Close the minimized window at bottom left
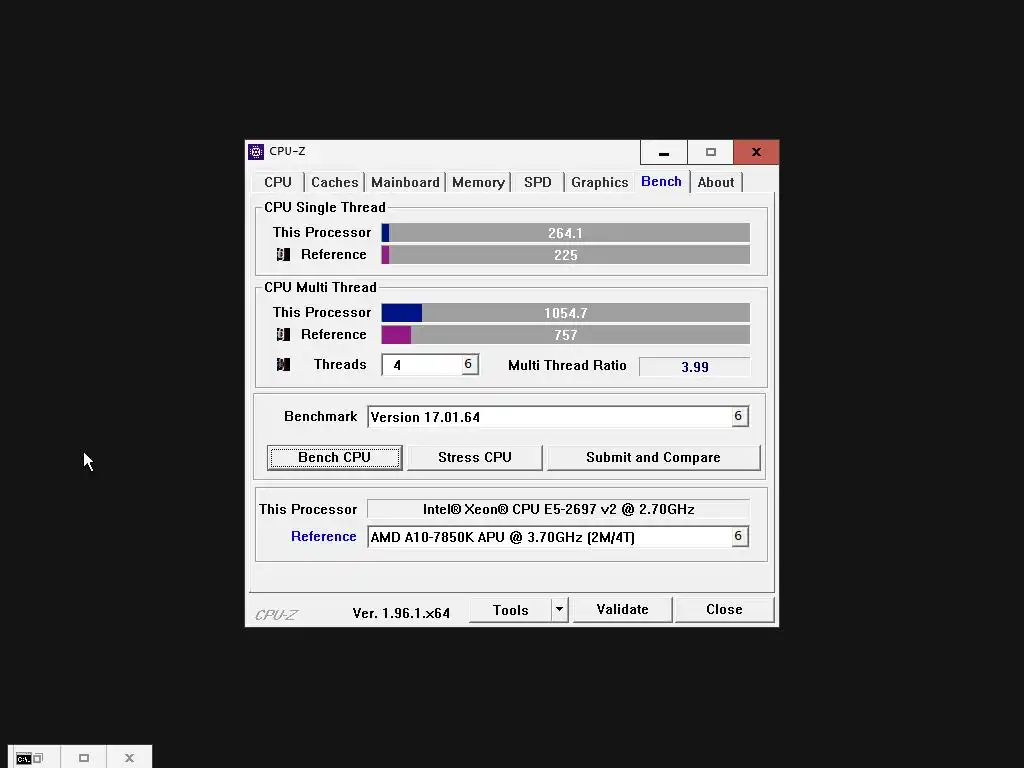 coord(129,758)
